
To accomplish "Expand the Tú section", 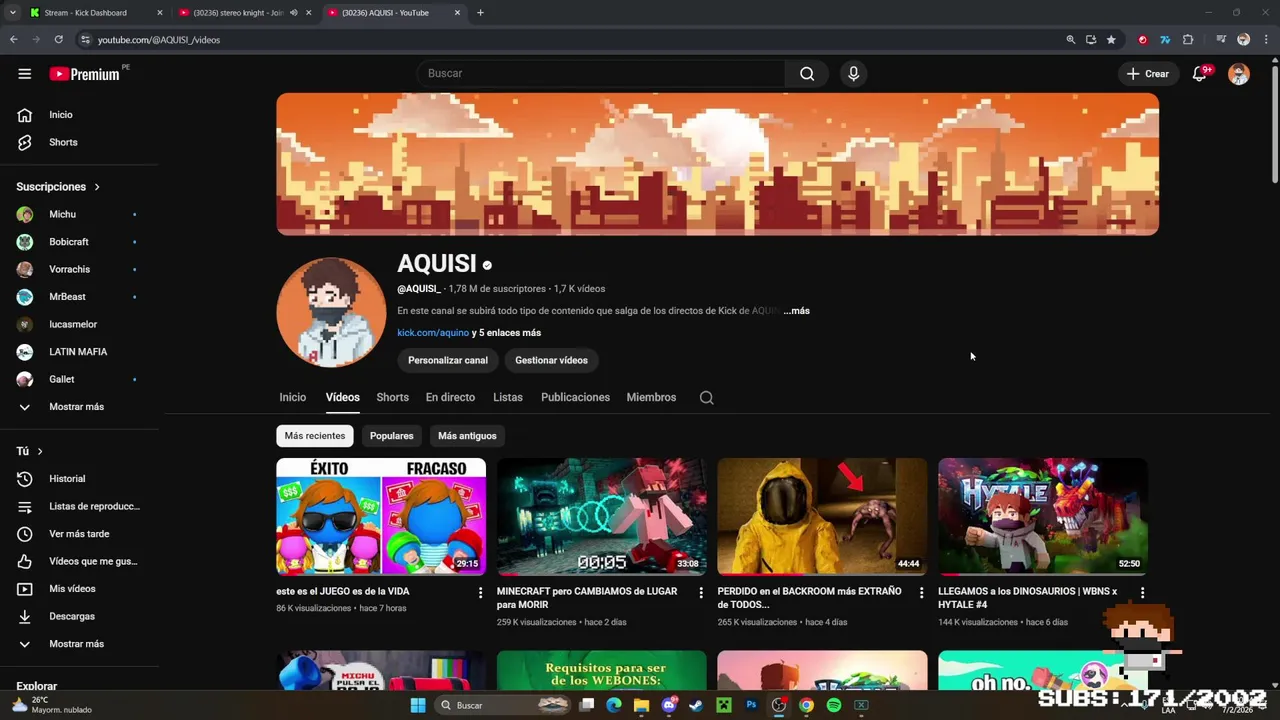I will click(x=39, y=451).
